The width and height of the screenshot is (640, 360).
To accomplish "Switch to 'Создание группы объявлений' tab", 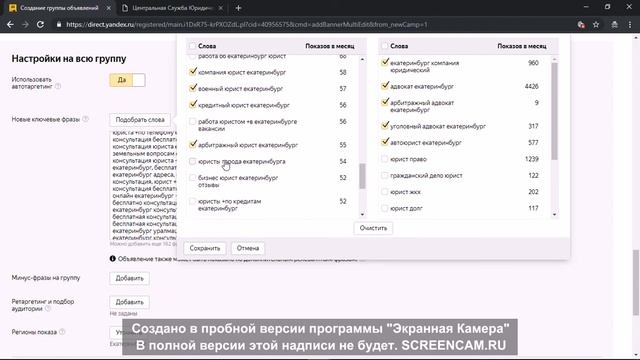I will [x=59, y=8].
